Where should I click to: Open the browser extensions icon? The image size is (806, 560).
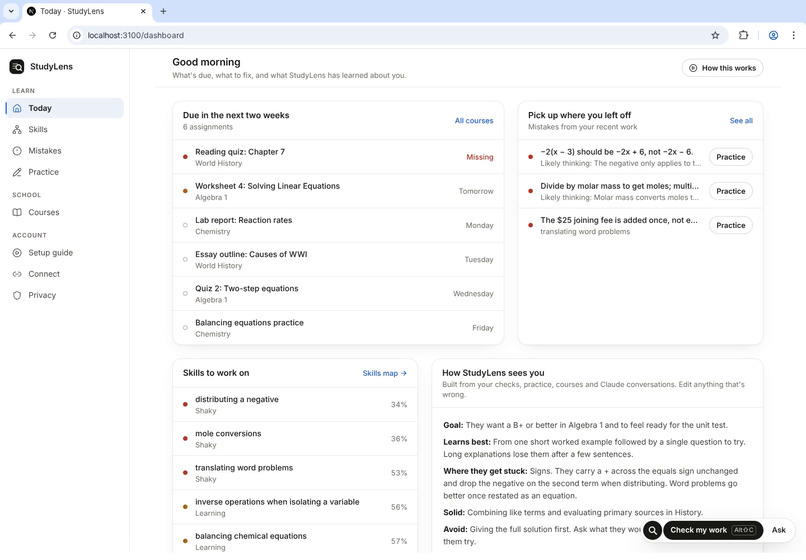click(x=743, y=35)
